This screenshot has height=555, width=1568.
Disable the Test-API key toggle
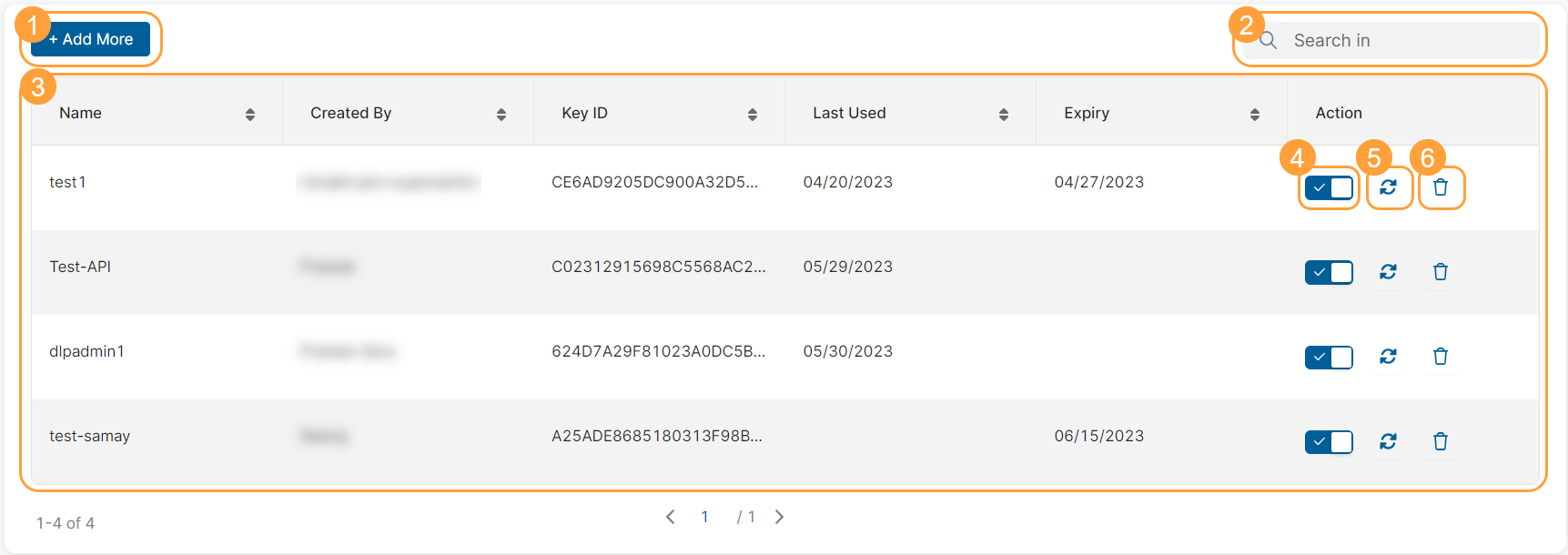(1329, 272)
